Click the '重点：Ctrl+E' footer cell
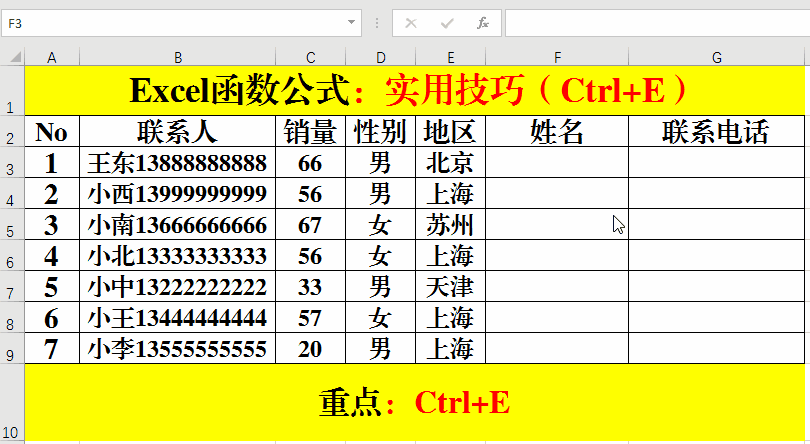 [x=415, y=403]
